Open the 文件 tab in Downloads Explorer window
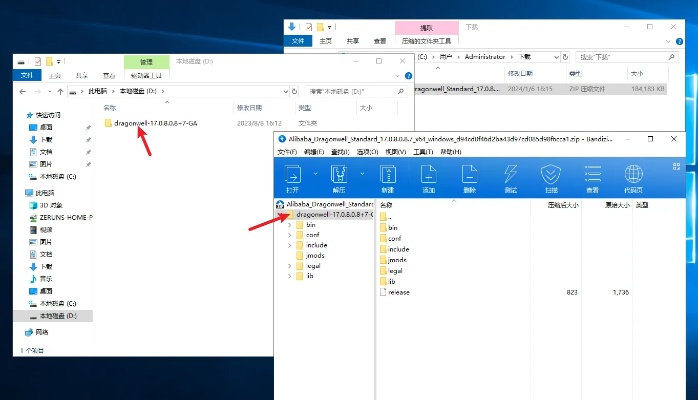Viewport: 698px width, 400px height. pos(297,42)
